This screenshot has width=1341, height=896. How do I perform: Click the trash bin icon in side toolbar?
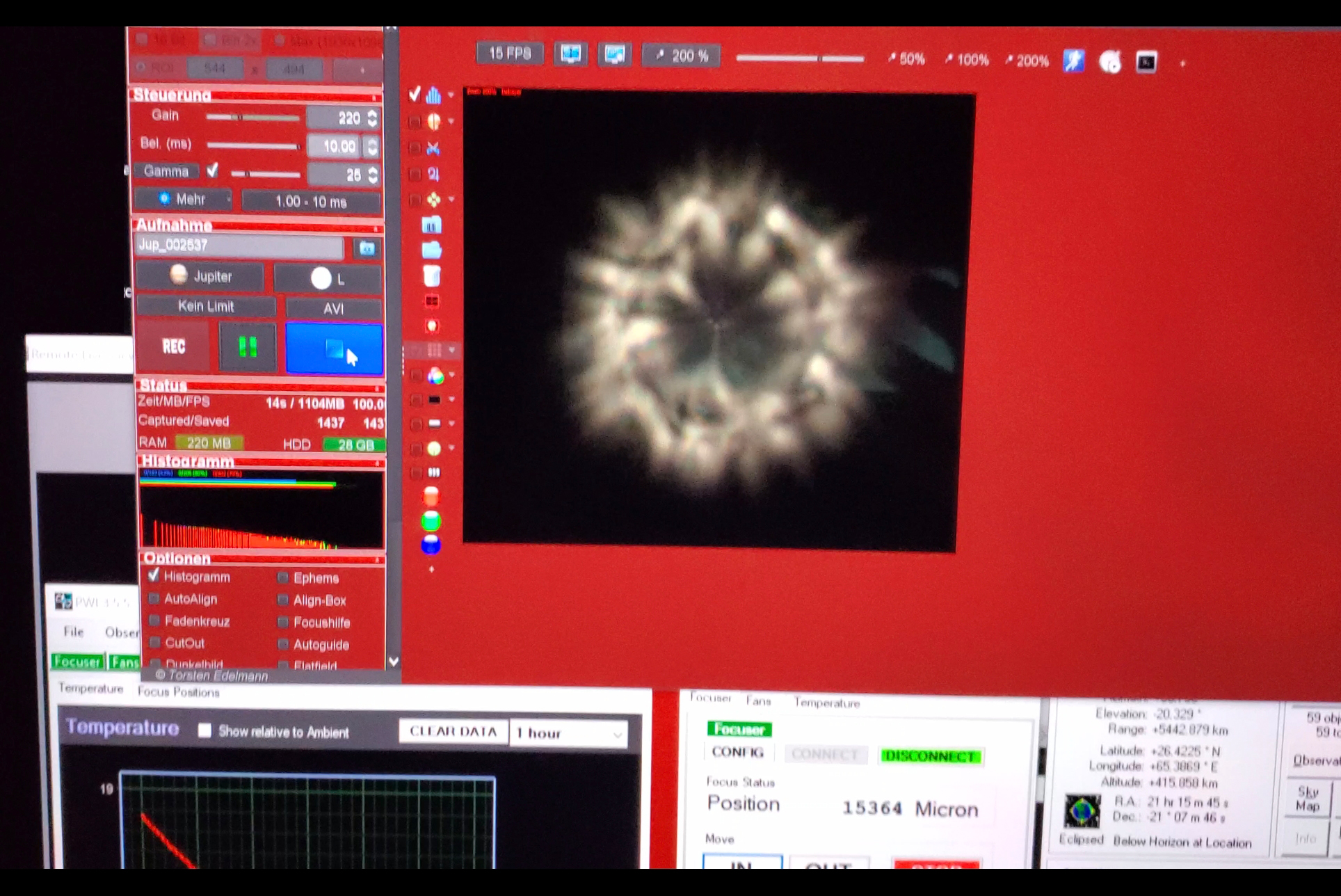pos(432,275)
